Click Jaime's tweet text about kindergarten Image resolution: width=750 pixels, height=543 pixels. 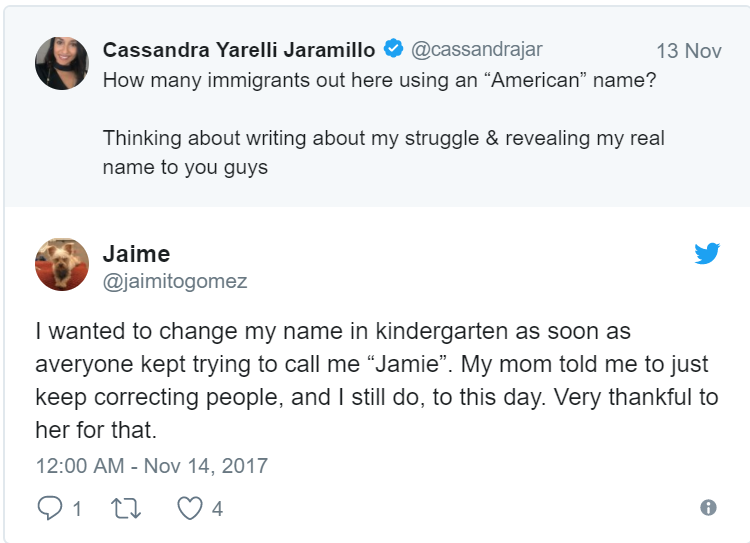click(x=333, y=330)
